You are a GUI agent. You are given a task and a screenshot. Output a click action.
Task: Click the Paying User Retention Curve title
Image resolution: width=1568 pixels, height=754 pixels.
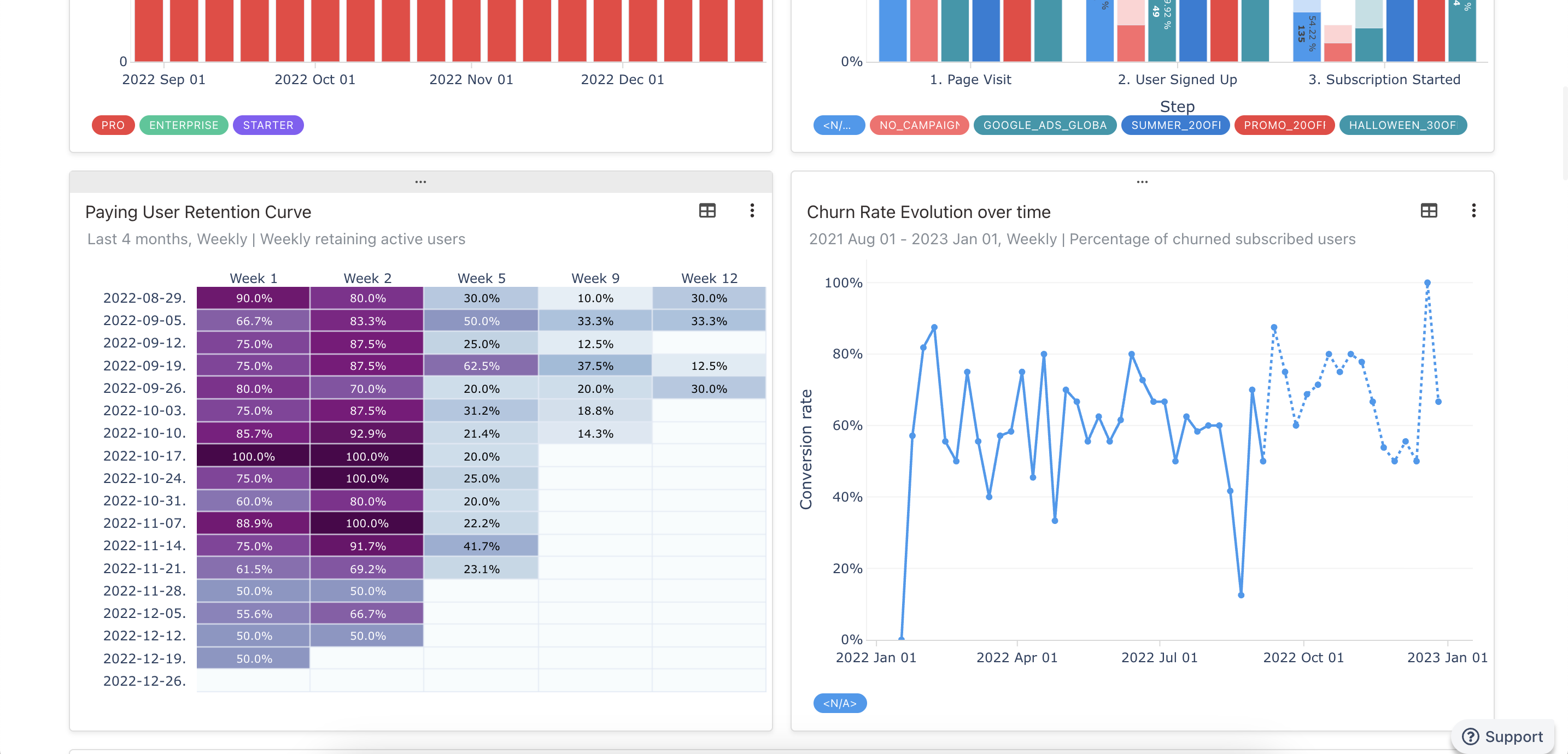tap(198, 212)
